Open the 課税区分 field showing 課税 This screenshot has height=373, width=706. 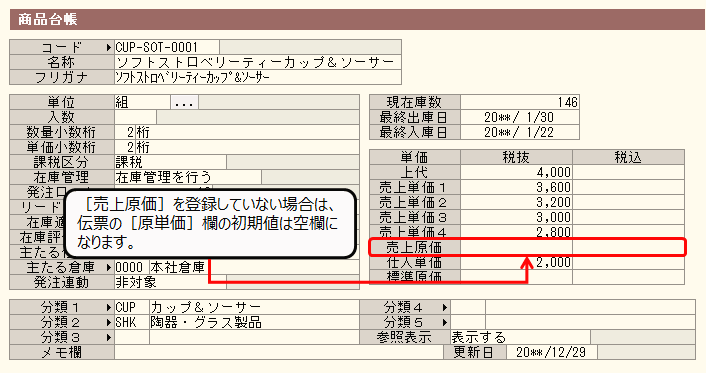[x=170, y=162]
